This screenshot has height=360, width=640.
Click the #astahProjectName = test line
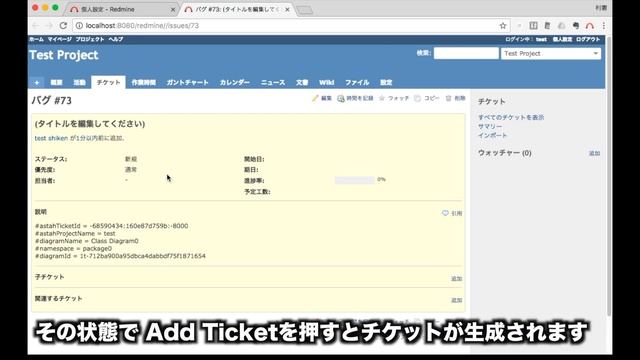[75, 233]
